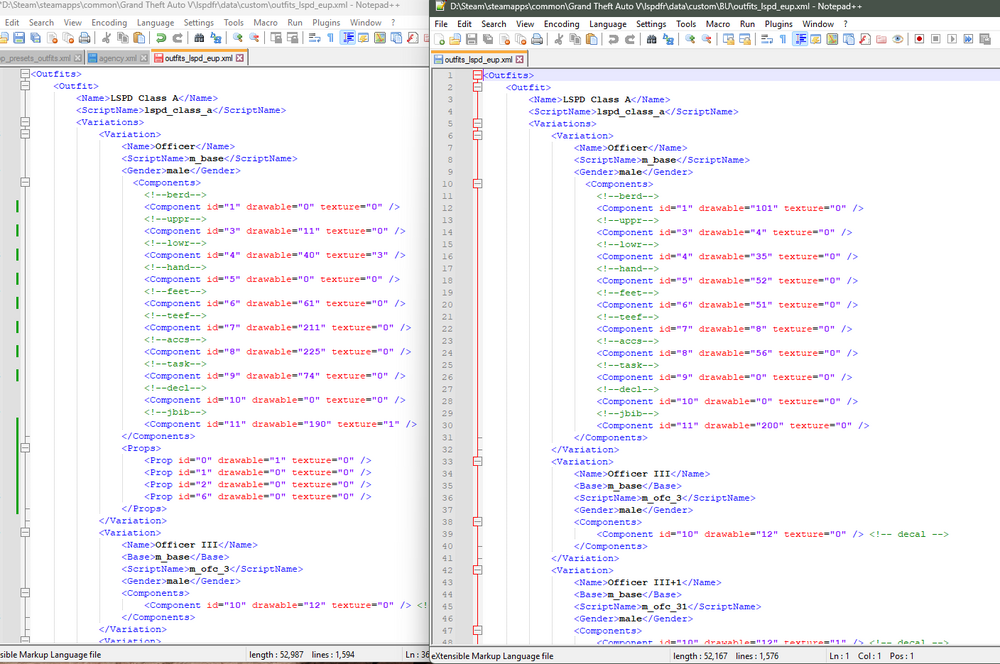Viewport: 1000px width, 664px height.
Task: Toggle Show All Characters in right window
Action: click(783, 40)
